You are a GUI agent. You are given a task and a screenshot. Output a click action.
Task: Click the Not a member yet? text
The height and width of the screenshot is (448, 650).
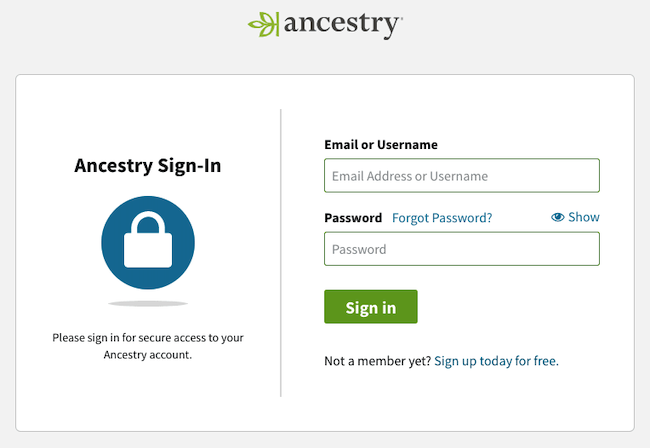tap(378, 361)
